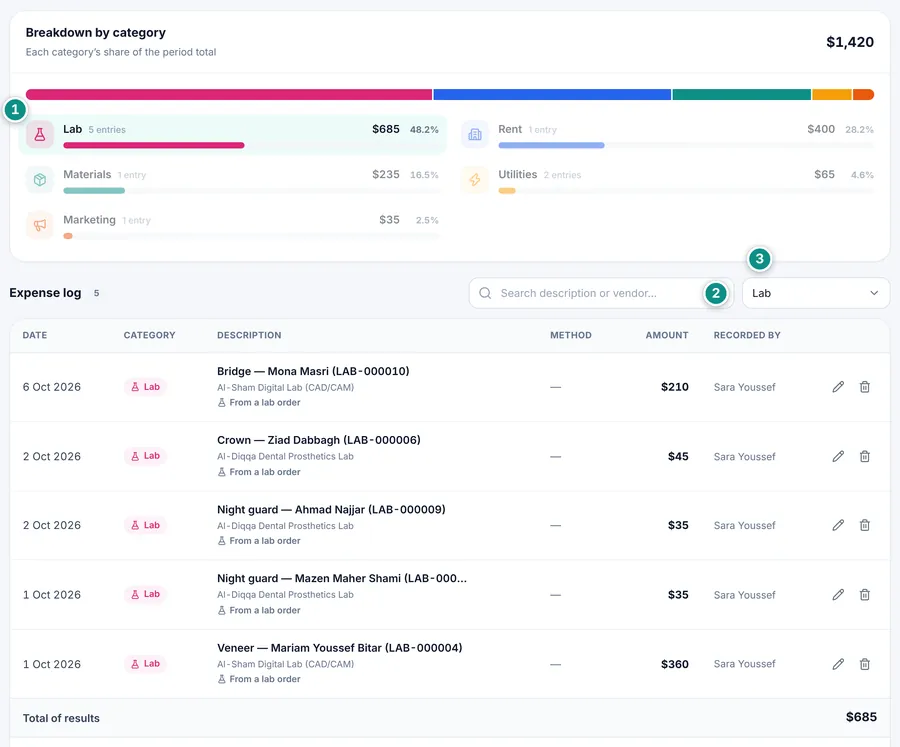Edit the Veneer — Mariam Youssef Bitar expense

pyautogui.click(x=838, y=664)
